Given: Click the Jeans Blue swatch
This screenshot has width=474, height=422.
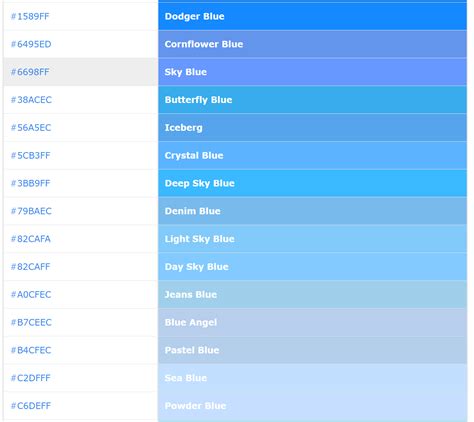Looking at the screenshot, I should [x=312, y=294].
